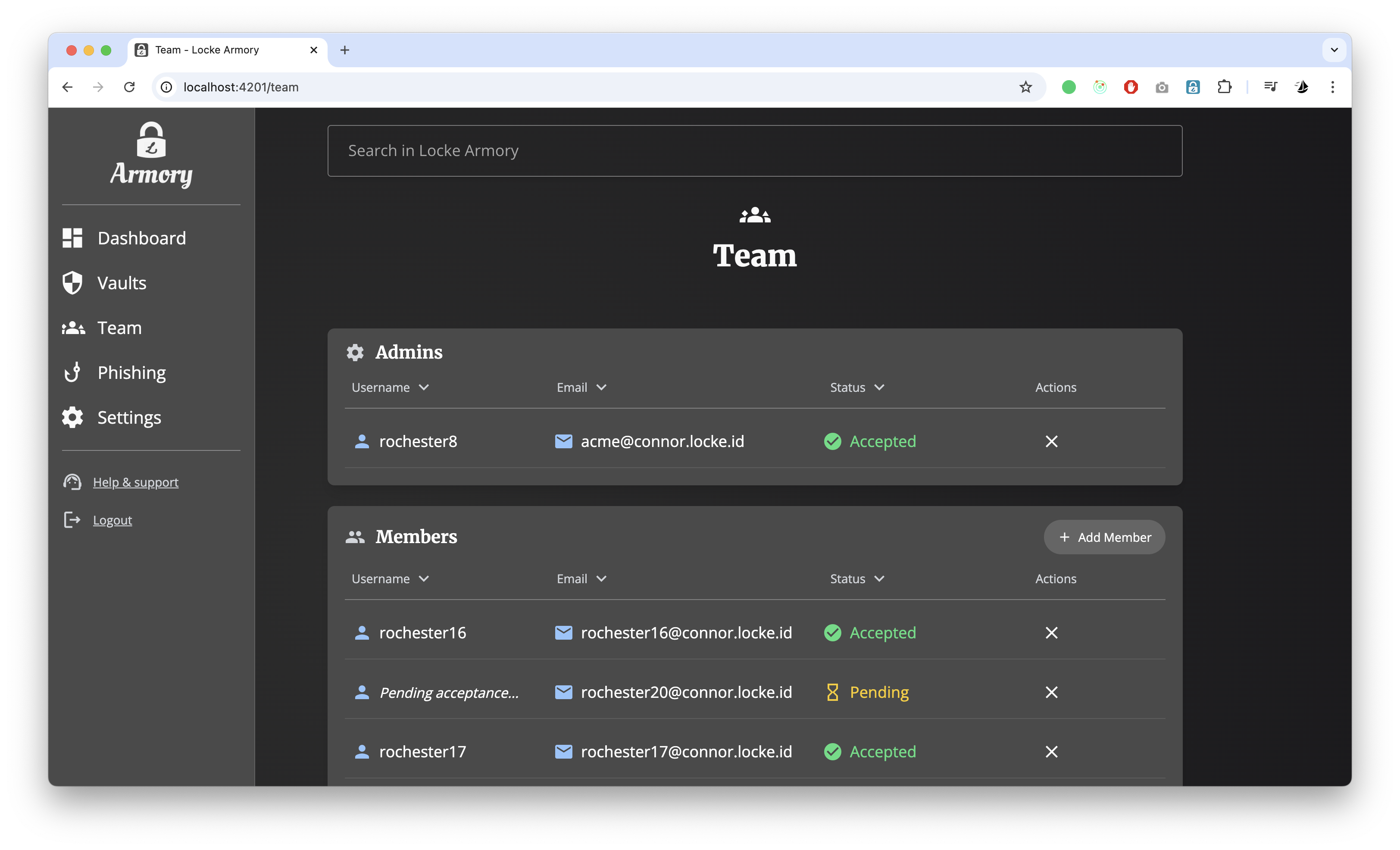The width and height of the screenshot is (1400, 850).
Task: Open Dashboard from the sidebar
Action: click(x=141, y=238)
